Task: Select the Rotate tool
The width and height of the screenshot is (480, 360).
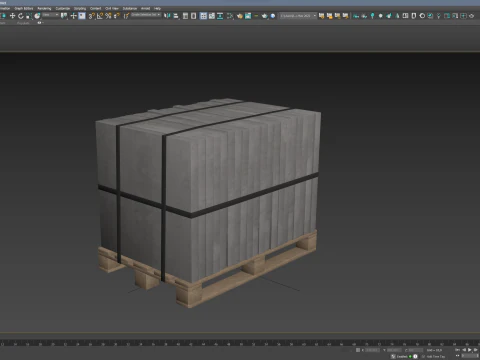Action: pyautogui.click(x=21, y=16)
